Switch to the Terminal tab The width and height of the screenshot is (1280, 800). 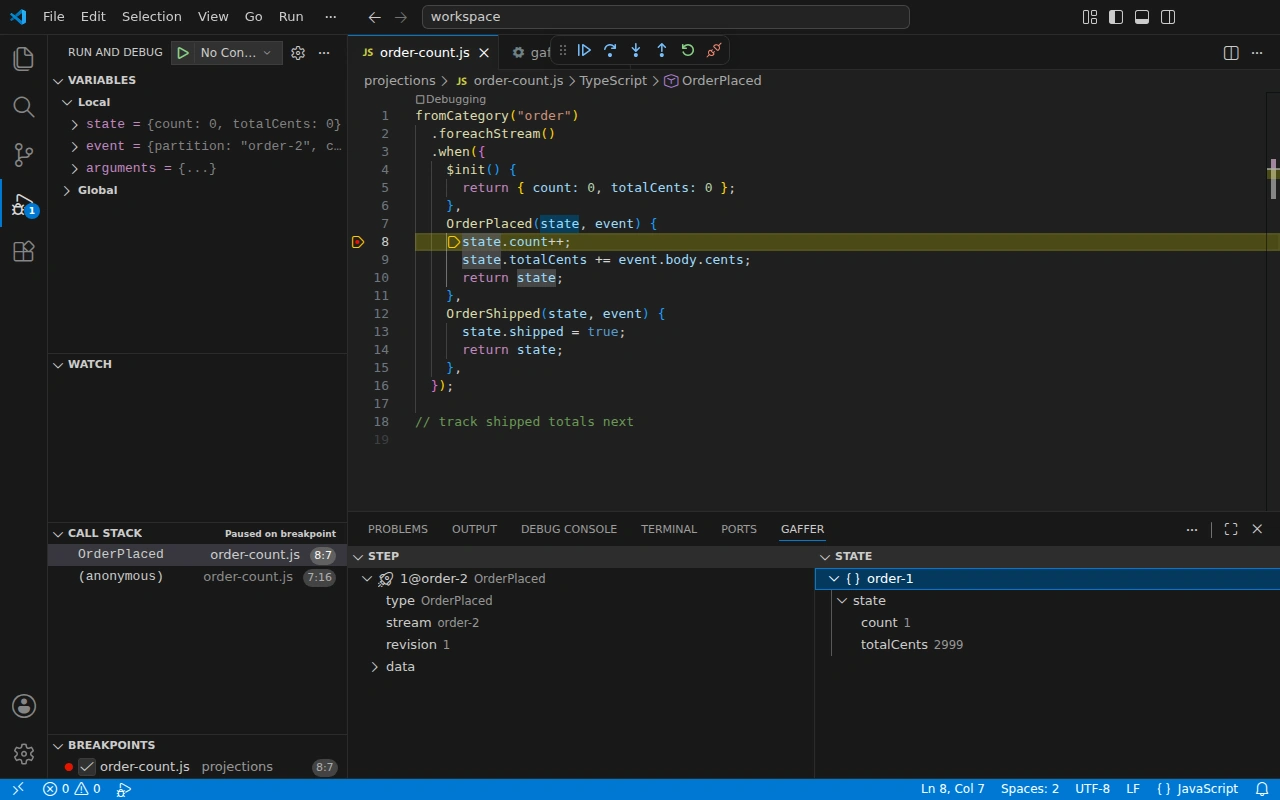tap(669, 529)
